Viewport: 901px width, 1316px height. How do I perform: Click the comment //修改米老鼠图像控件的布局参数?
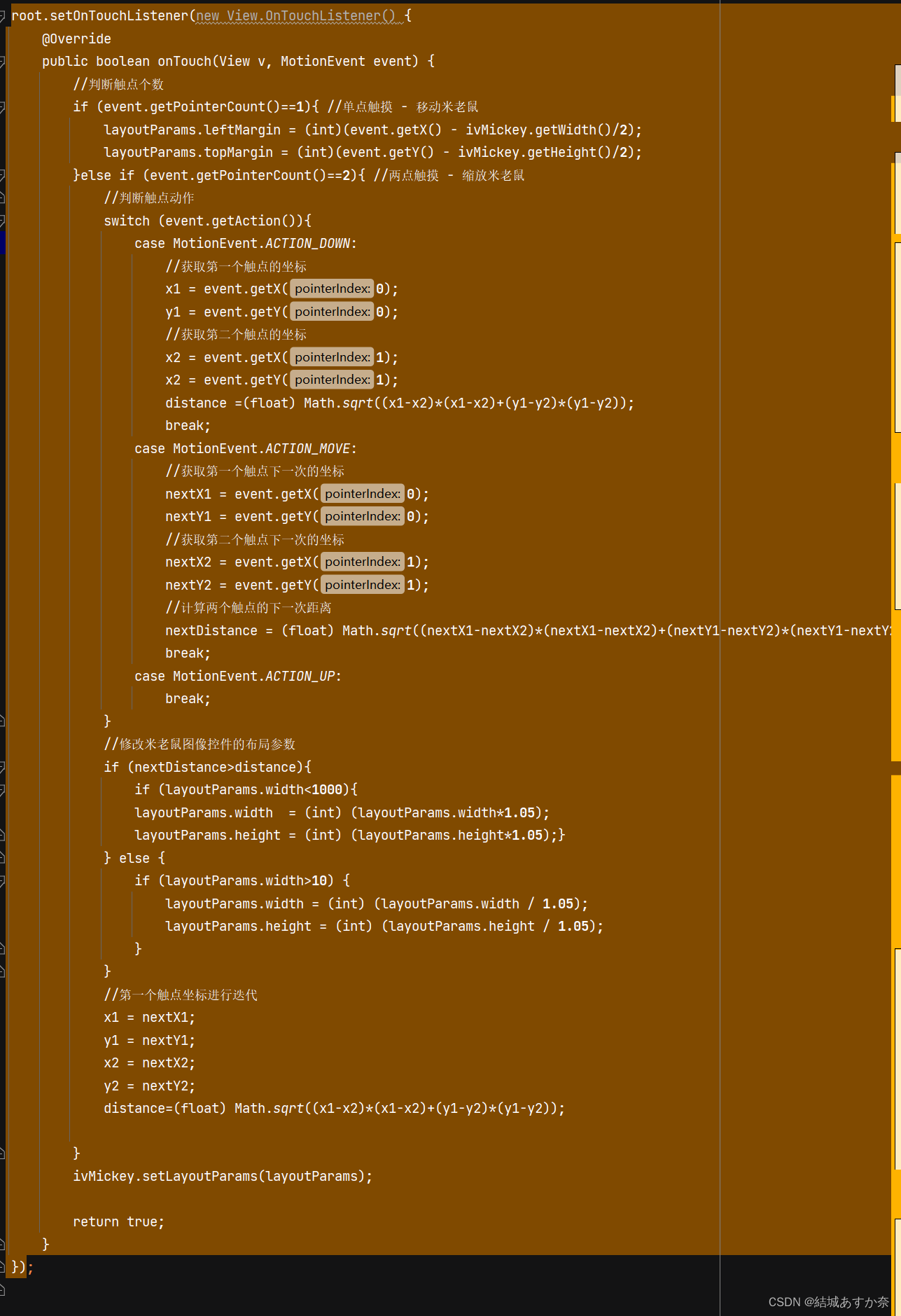200,744
